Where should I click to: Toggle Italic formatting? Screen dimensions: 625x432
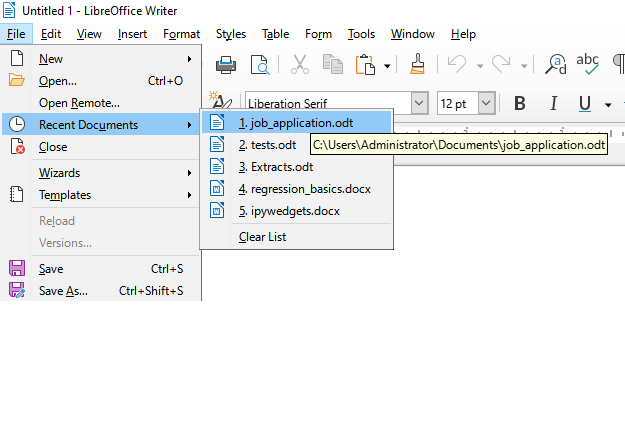click(x=553, y=104)
